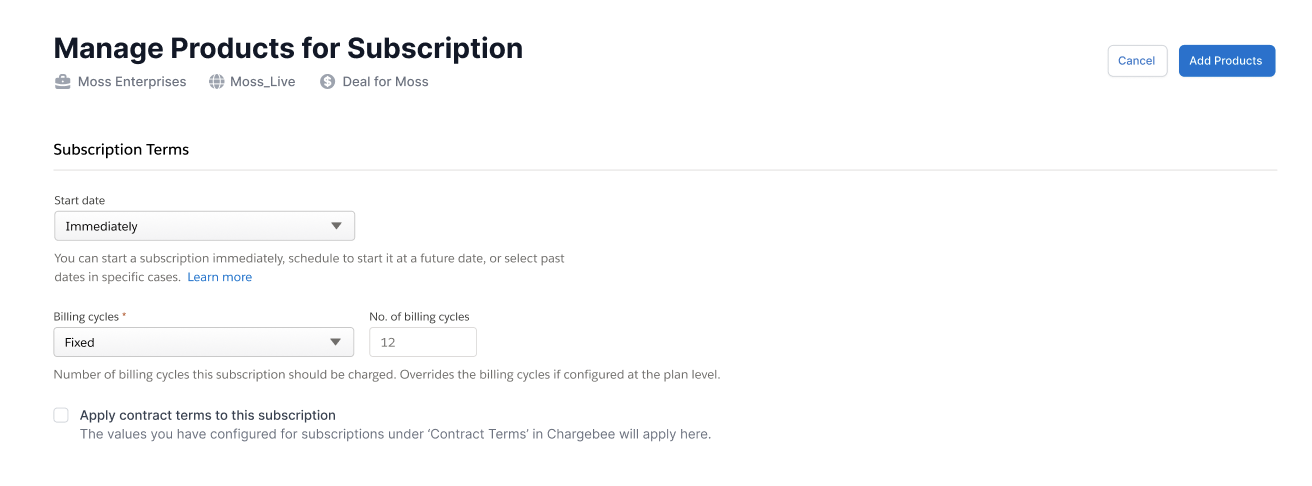Click the arrow on the Billing cycles dropdown
The width and height of the screenshot is (1312, 486).
point(336,342)
